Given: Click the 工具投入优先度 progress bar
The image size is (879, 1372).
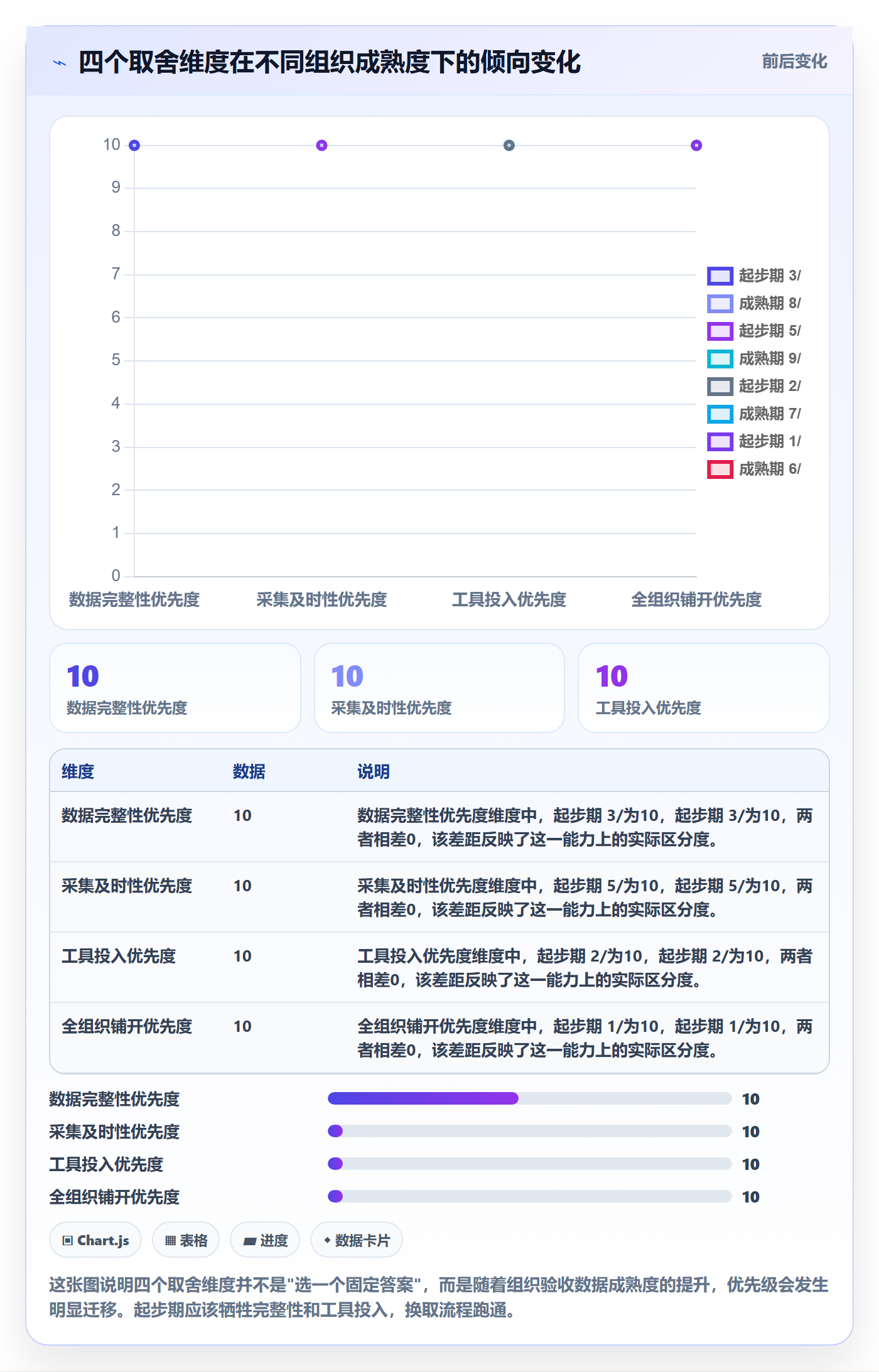Looking at the screenshot, I should point(530,1164).
